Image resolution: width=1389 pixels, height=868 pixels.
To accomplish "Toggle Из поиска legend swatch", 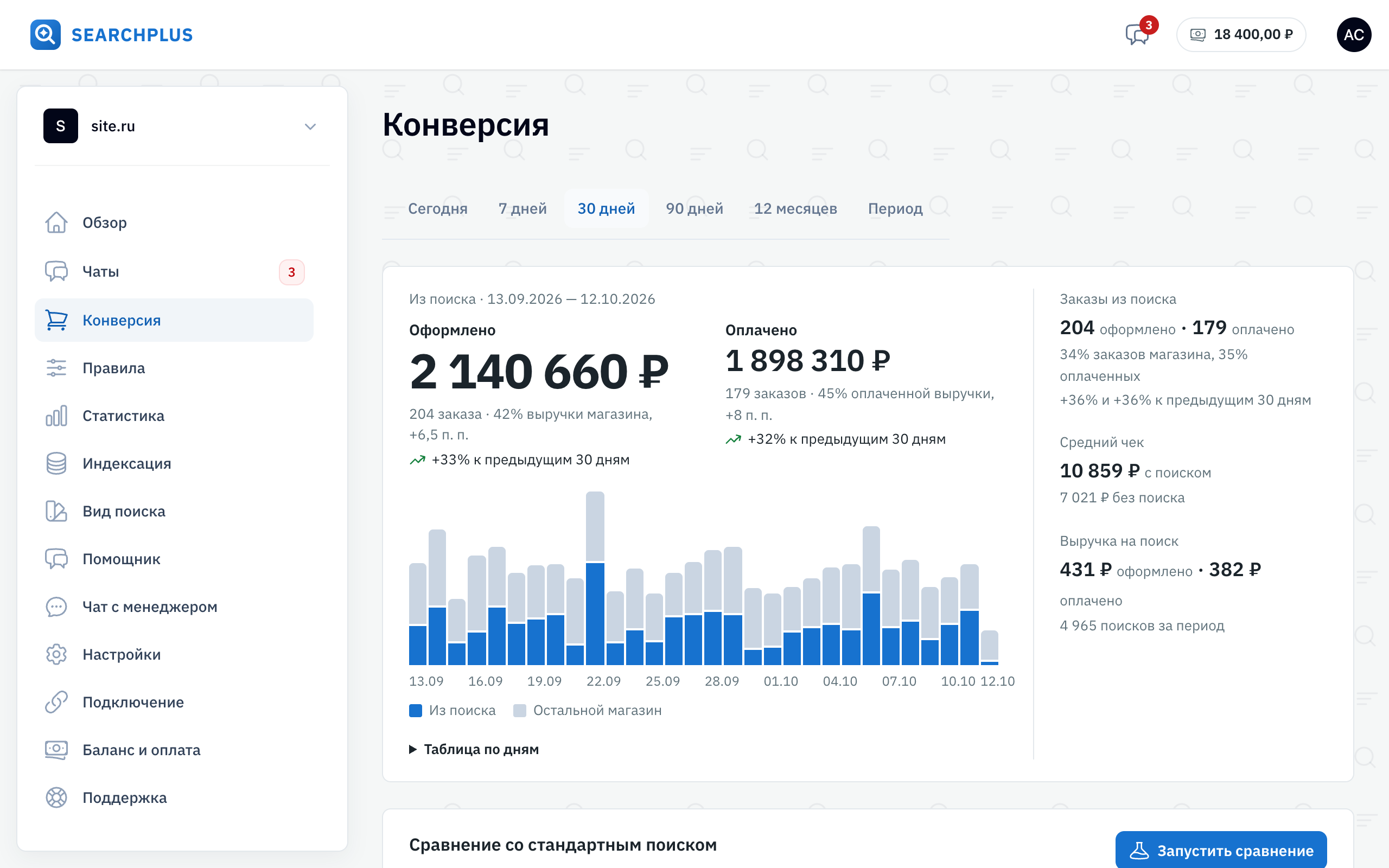I will [x=416, y=710].
